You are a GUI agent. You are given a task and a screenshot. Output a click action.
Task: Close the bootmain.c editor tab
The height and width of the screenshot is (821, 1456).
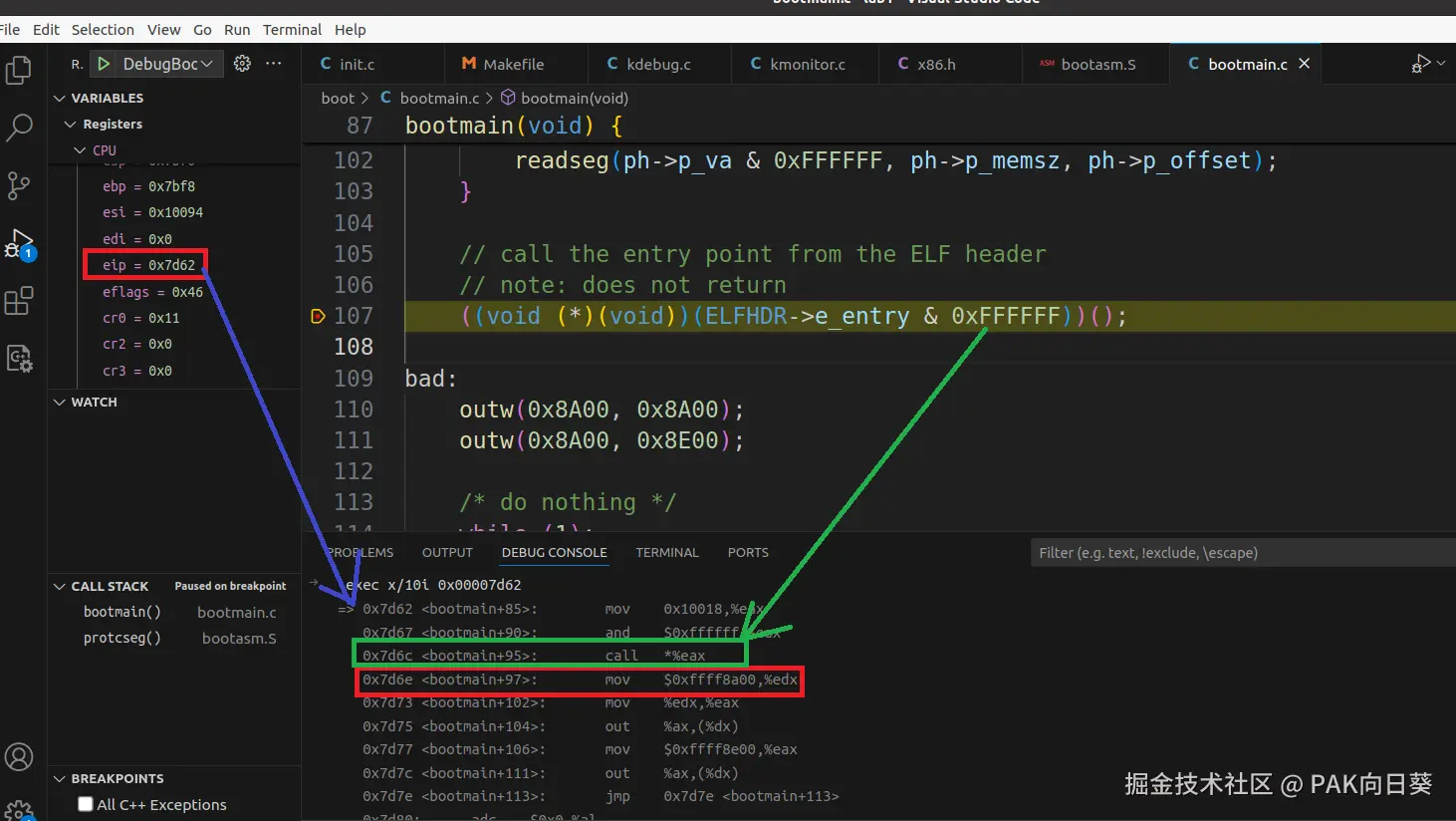1304,64
